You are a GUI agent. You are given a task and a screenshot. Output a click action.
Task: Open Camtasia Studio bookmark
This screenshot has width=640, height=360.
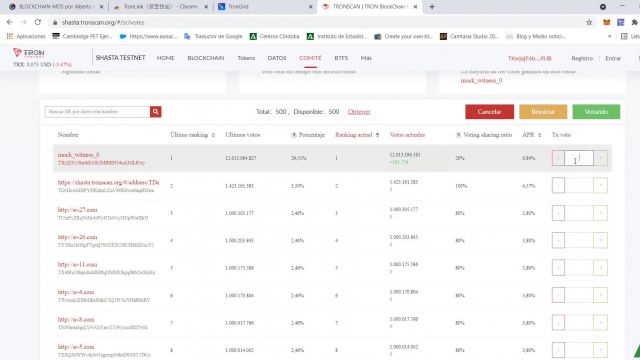[x=469, y=36]
